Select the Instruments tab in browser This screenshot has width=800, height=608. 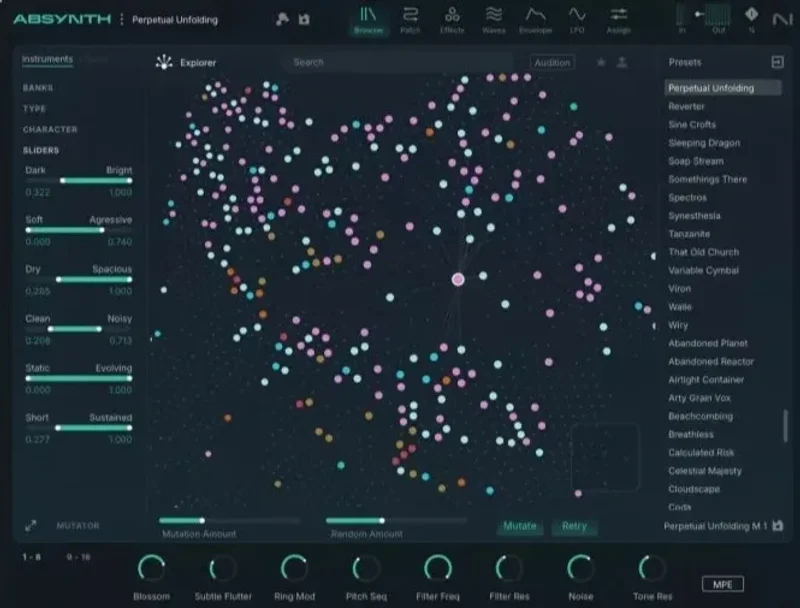tap(47, 59)
